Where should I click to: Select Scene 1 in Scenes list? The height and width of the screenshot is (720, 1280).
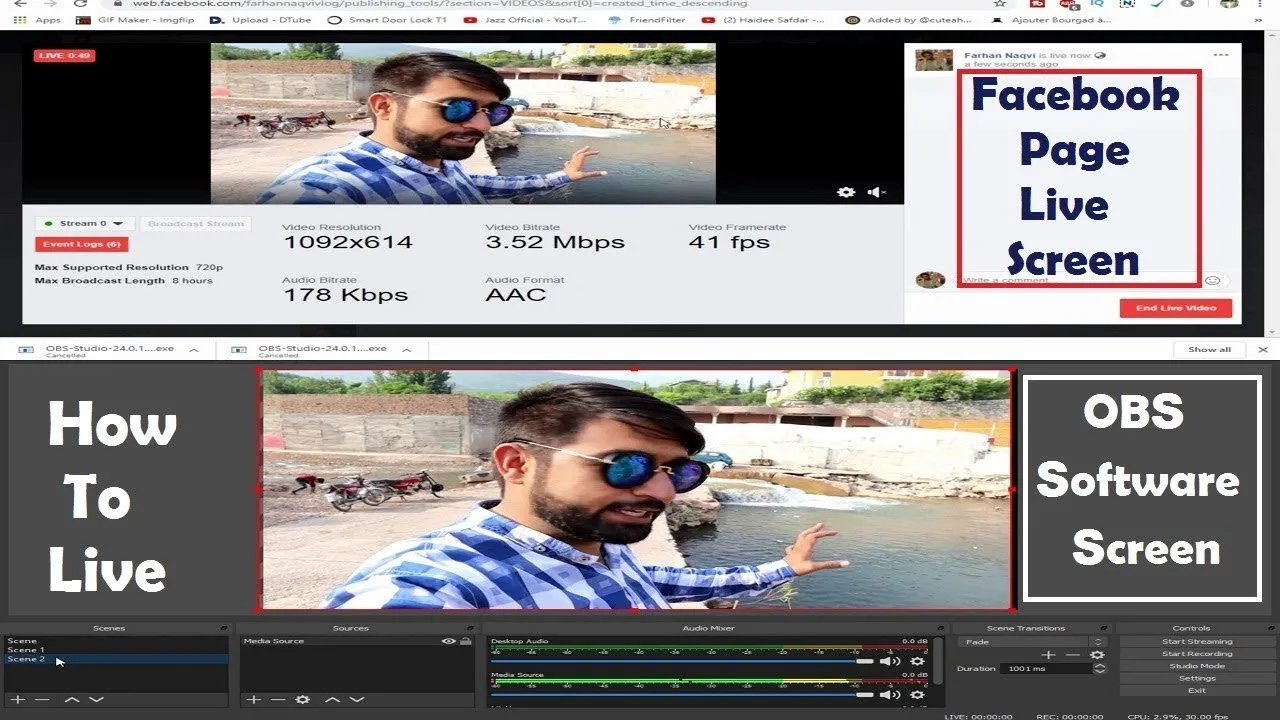tap(116, 650)
